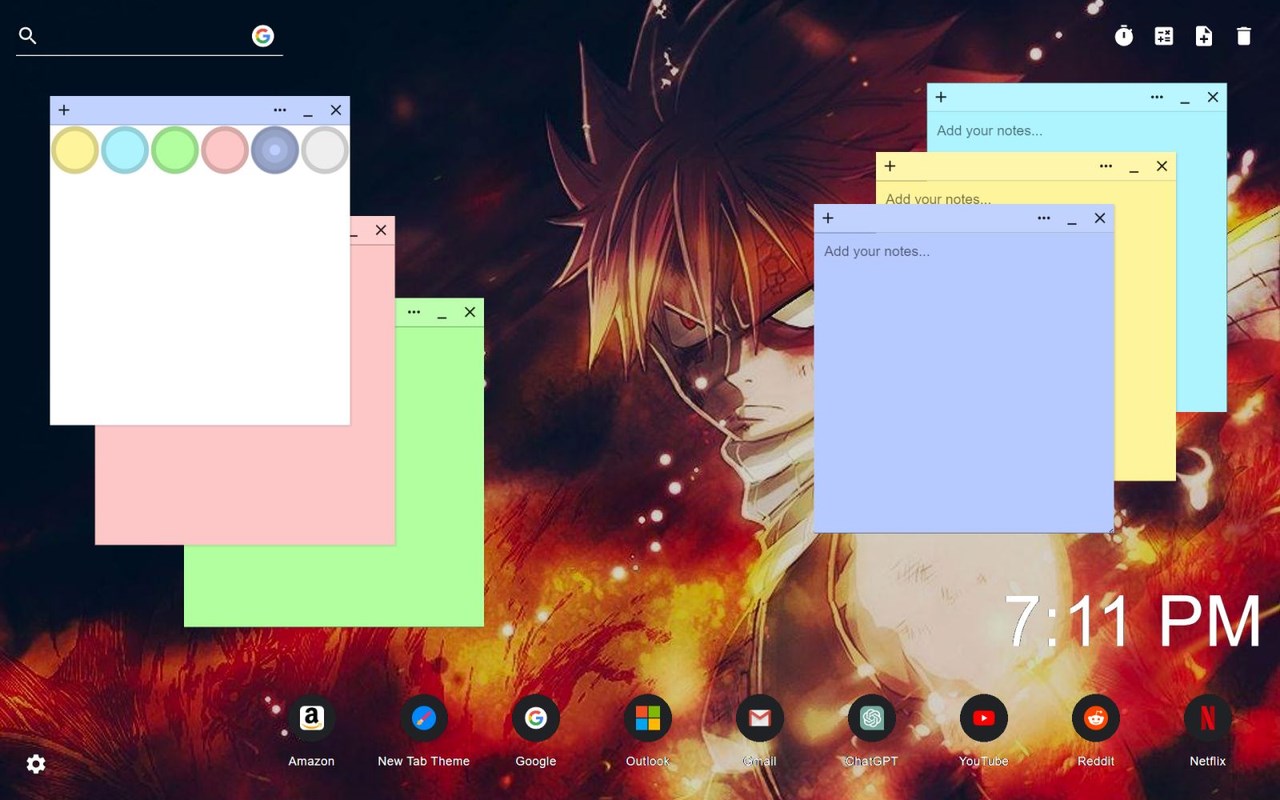Viewport: 1280px width, 800px height.
Task: Minimize the green sticky note
Action: pyautogui.click(x=442, y=313)
